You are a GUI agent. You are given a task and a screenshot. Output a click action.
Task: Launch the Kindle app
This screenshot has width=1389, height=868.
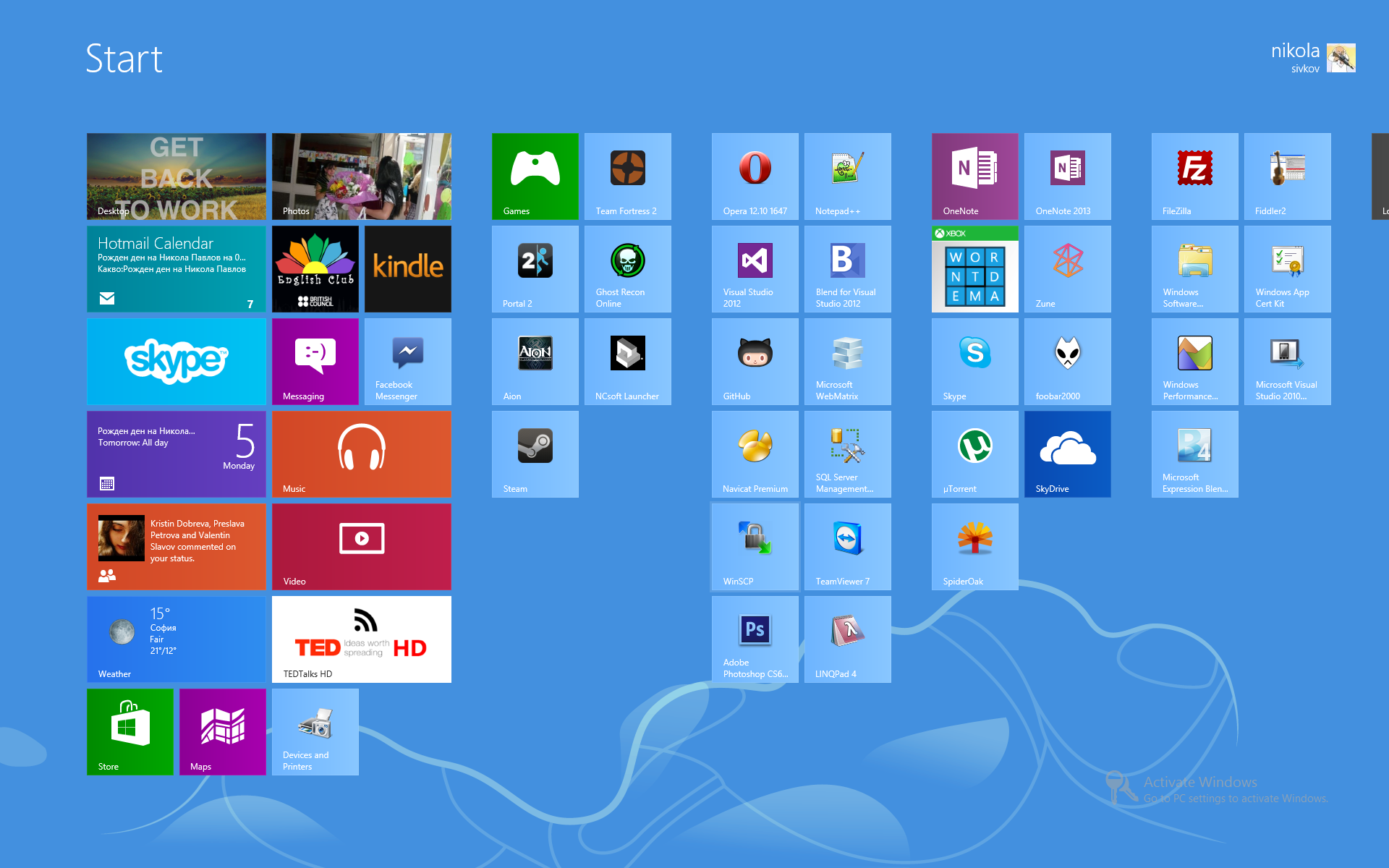[x=408, y=269]
